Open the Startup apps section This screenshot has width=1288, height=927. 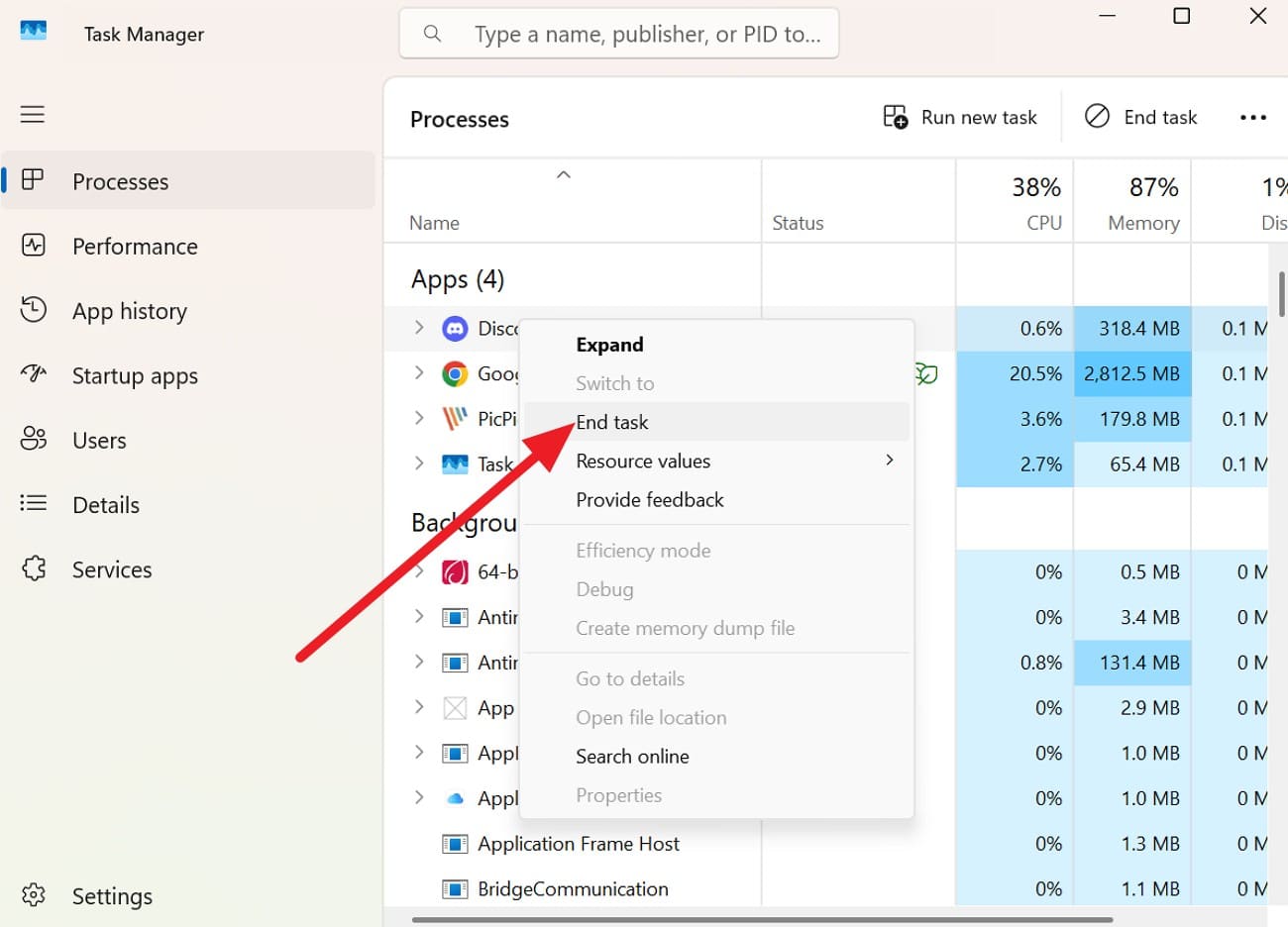click(136, 375)
